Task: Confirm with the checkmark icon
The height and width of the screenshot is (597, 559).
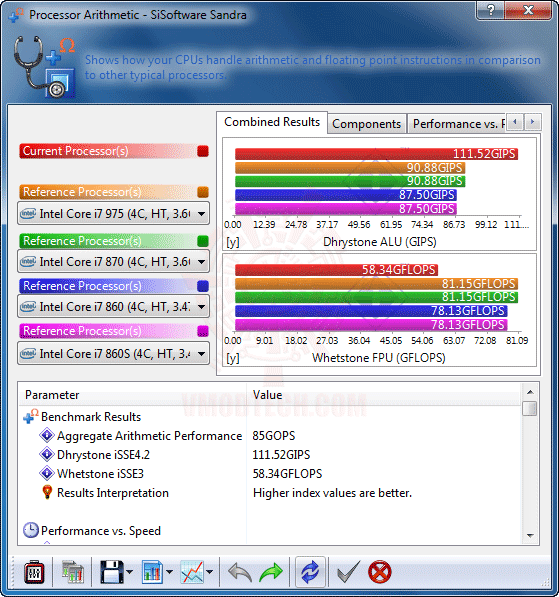Action: coord(348,572)
